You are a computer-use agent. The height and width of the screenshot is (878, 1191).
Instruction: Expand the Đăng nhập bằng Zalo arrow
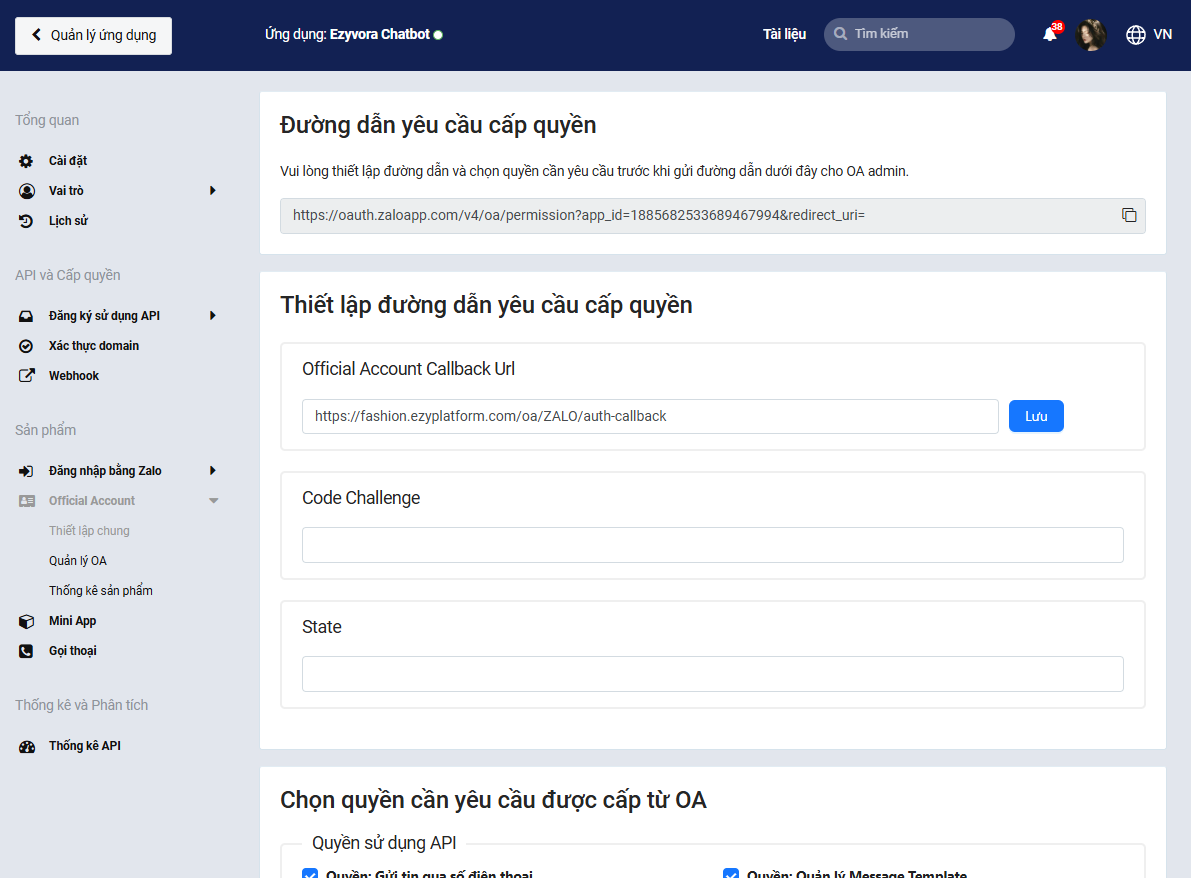213,471
